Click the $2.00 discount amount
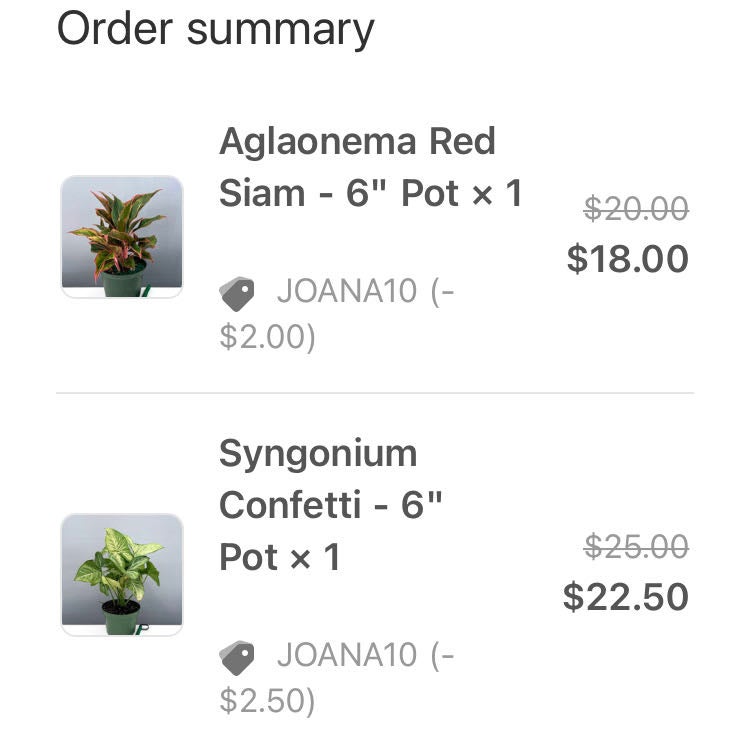The width and height of the screenshot is (750, 732). pyautogui.click(x=267, y=337)
